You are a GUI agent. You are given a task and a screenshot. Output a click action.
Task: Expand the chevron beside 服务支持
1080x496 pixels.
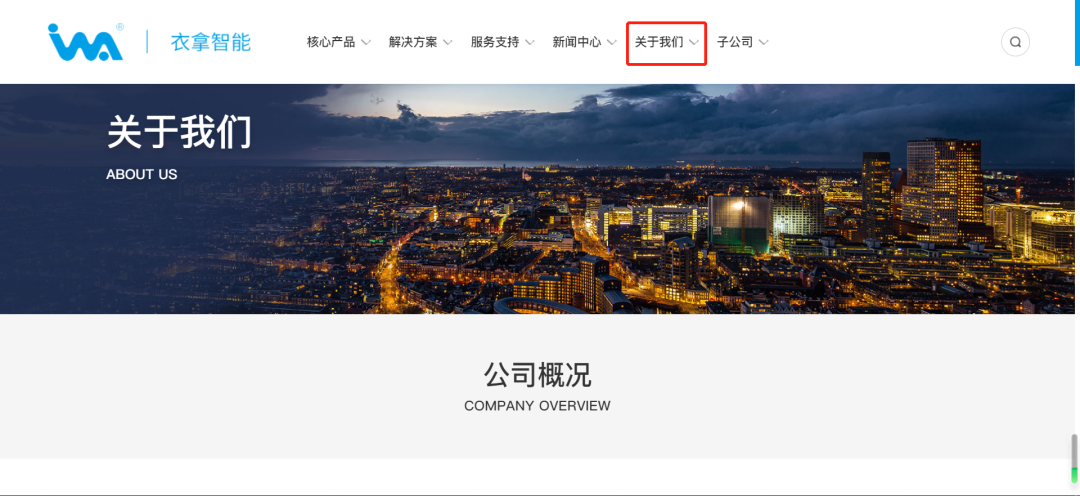[x=530, y=43]
